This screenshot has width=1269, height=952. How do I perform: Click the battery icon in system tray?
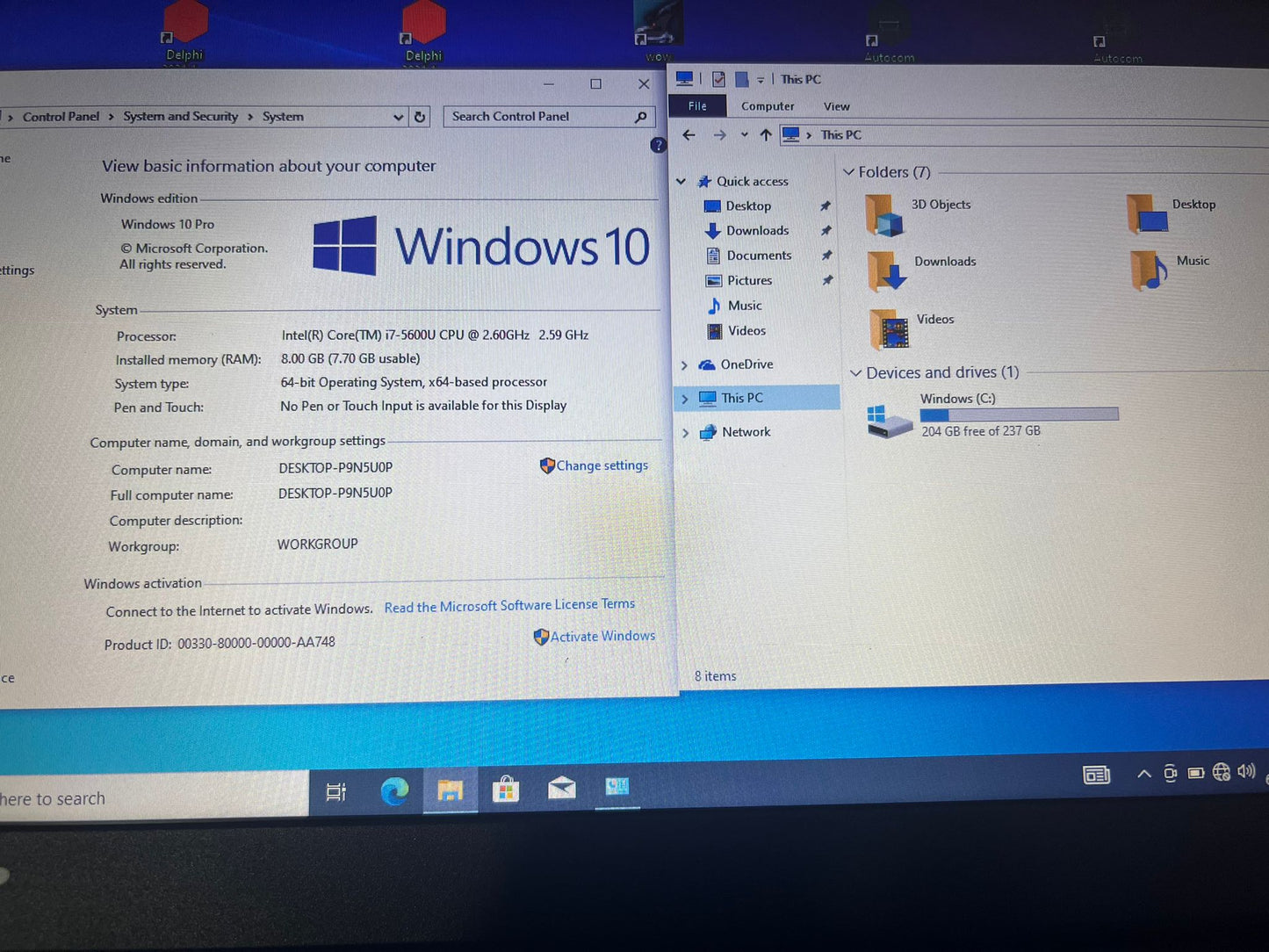coord(1195,773)
